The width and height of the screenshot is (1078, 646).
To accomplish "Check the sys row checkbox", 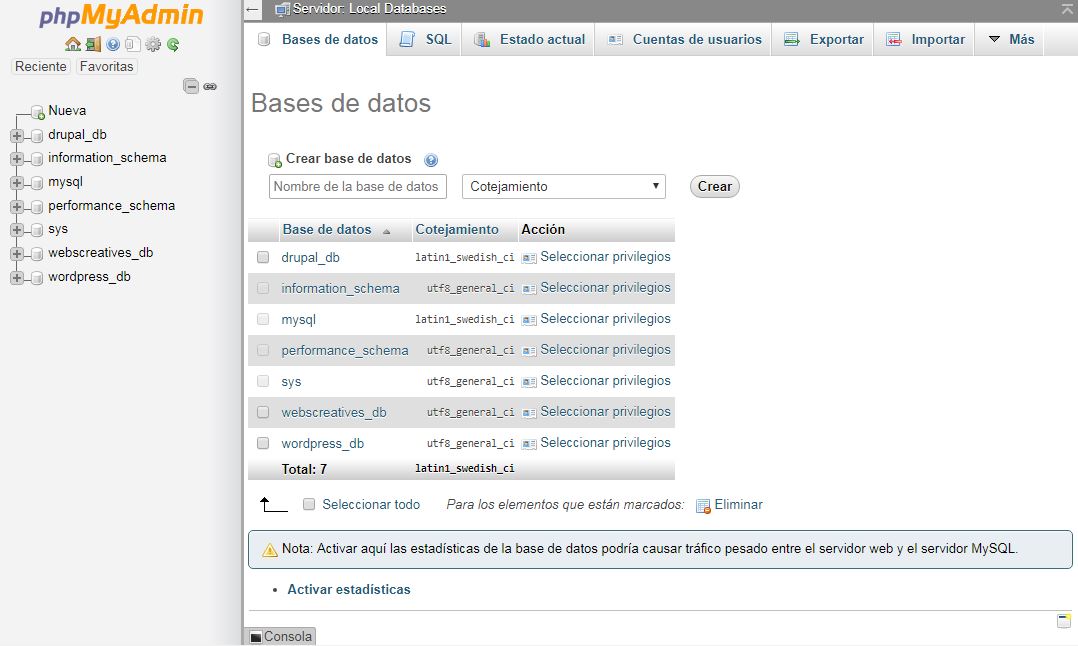I will pyautogui.click(x=263, y=381).
